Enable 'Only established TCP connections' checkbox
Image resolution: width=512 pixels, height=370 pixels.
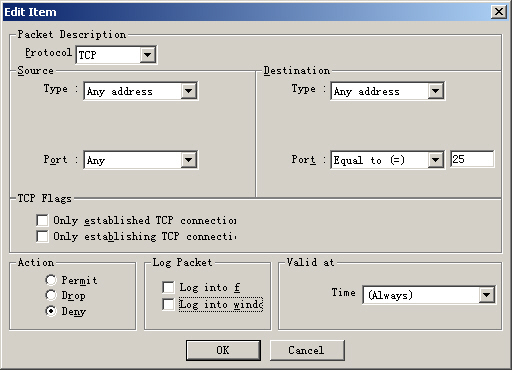pyautogui.click(x=42, y=220)
